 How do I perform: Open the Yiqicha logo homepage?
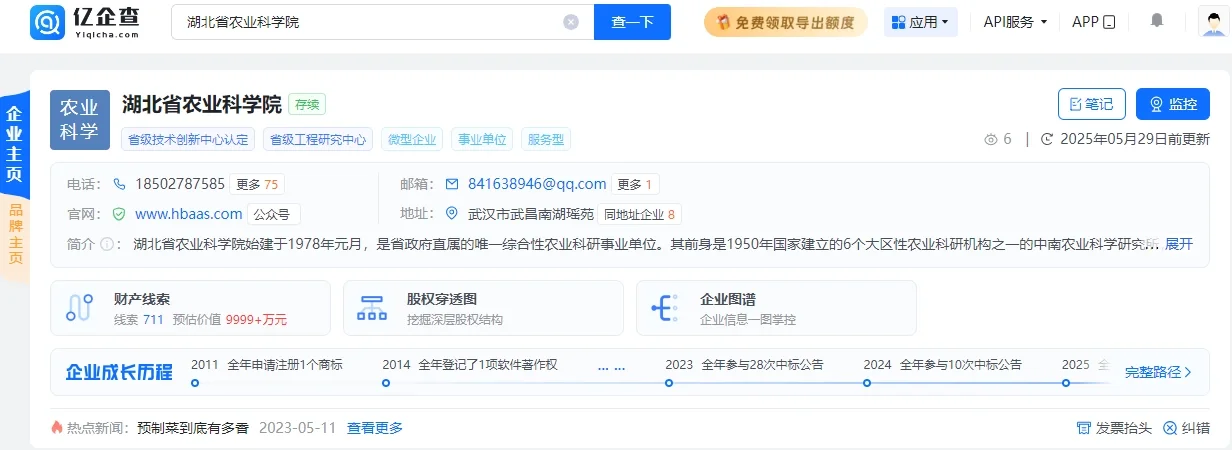tap(86, 21)
